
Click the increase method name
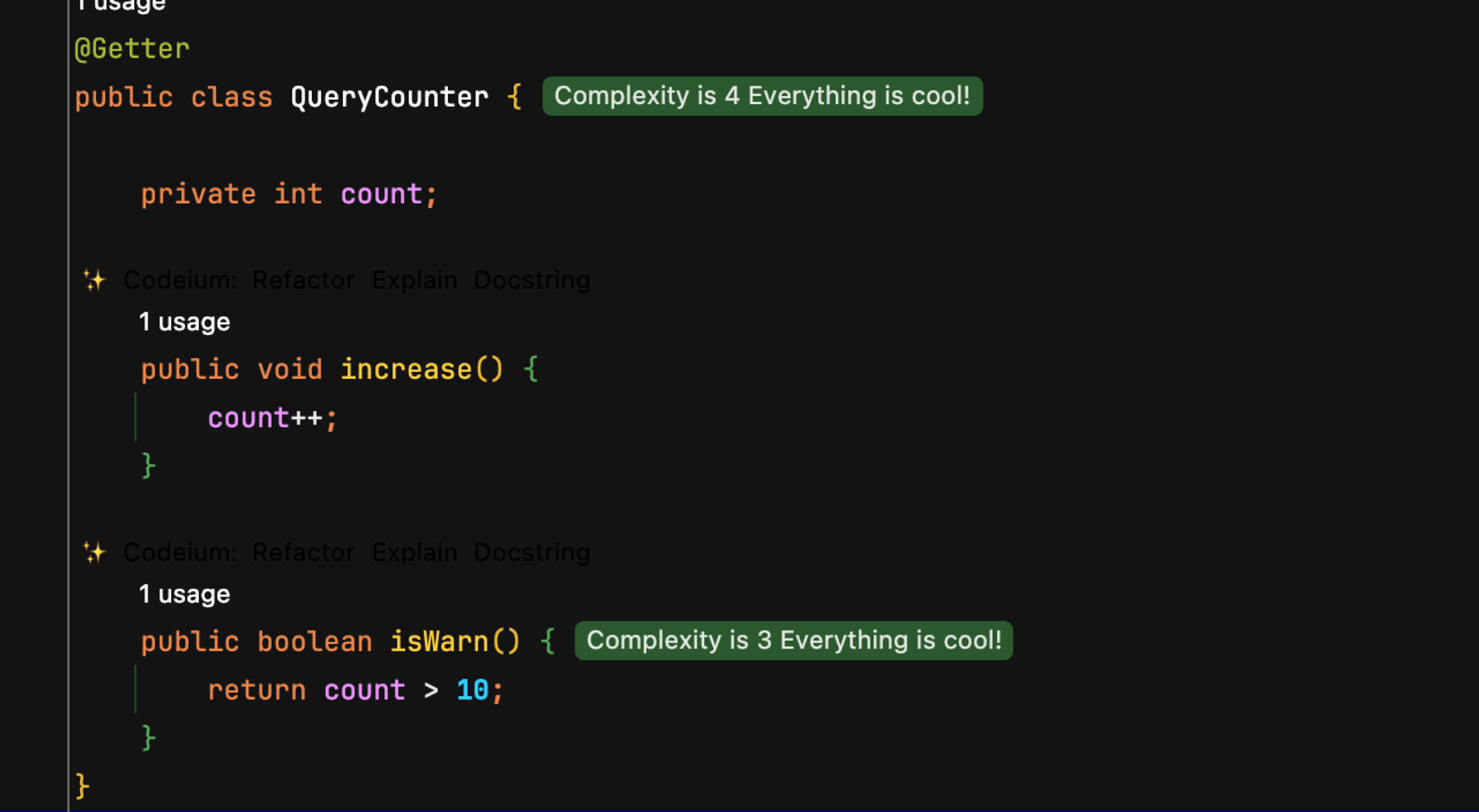[x=406, y=369]
